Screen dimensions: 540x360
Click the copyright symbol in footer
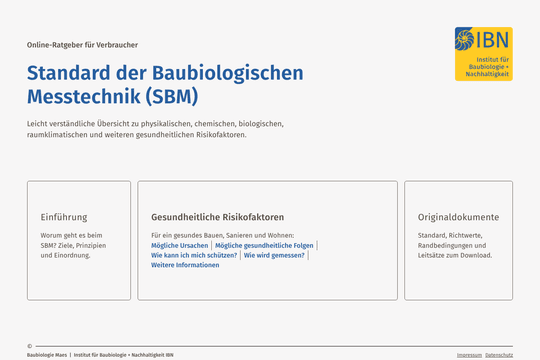pyautogui.click(x=30, y=346)
